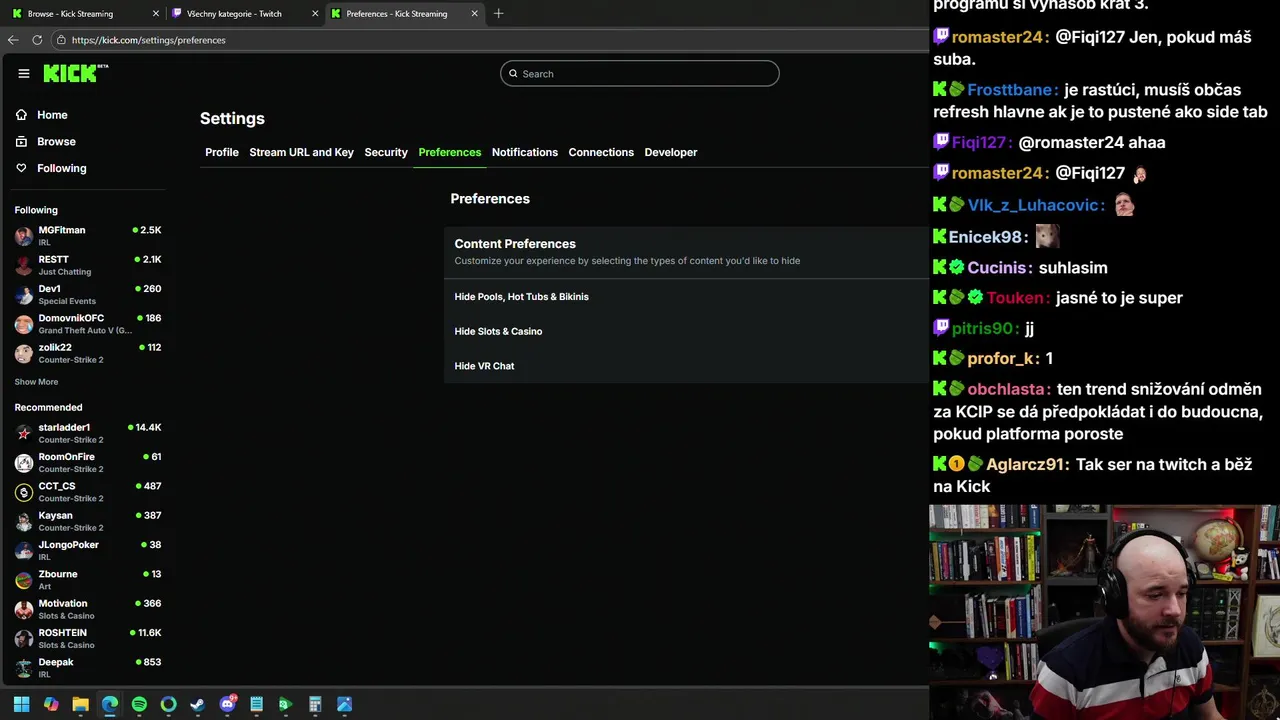
Task: Open Steam from the taskbar
Action: pyautogui.click(x=198, y=704)
